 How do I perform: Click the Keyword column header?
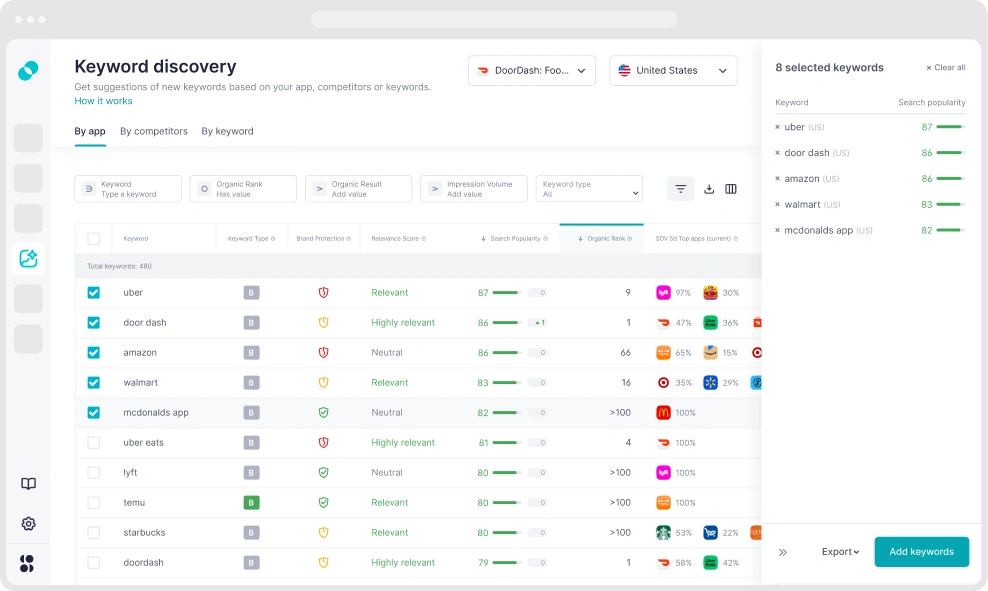[x=136, y=239]
